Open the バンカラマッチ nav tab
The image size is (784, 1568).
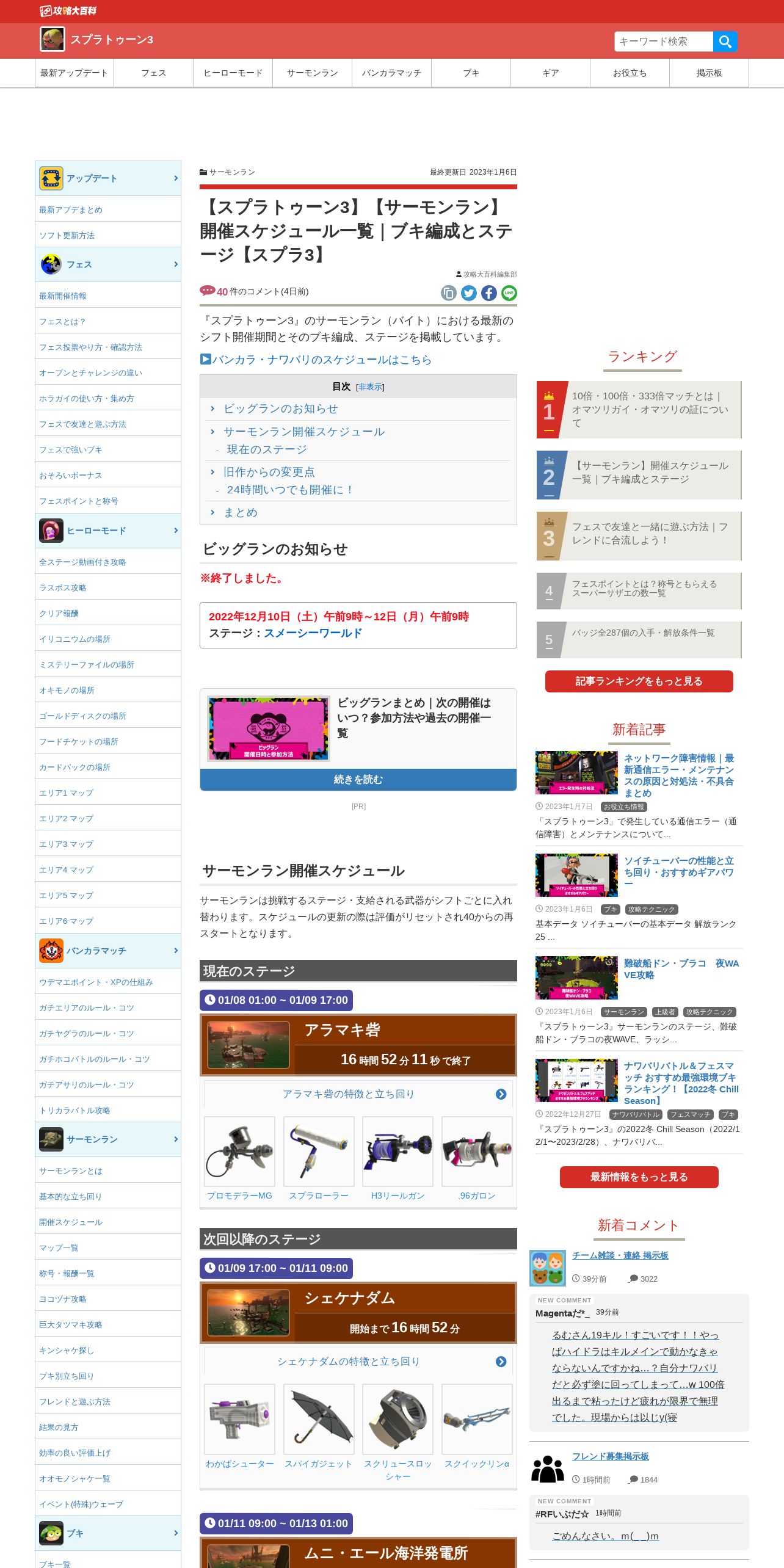(391, 73)
